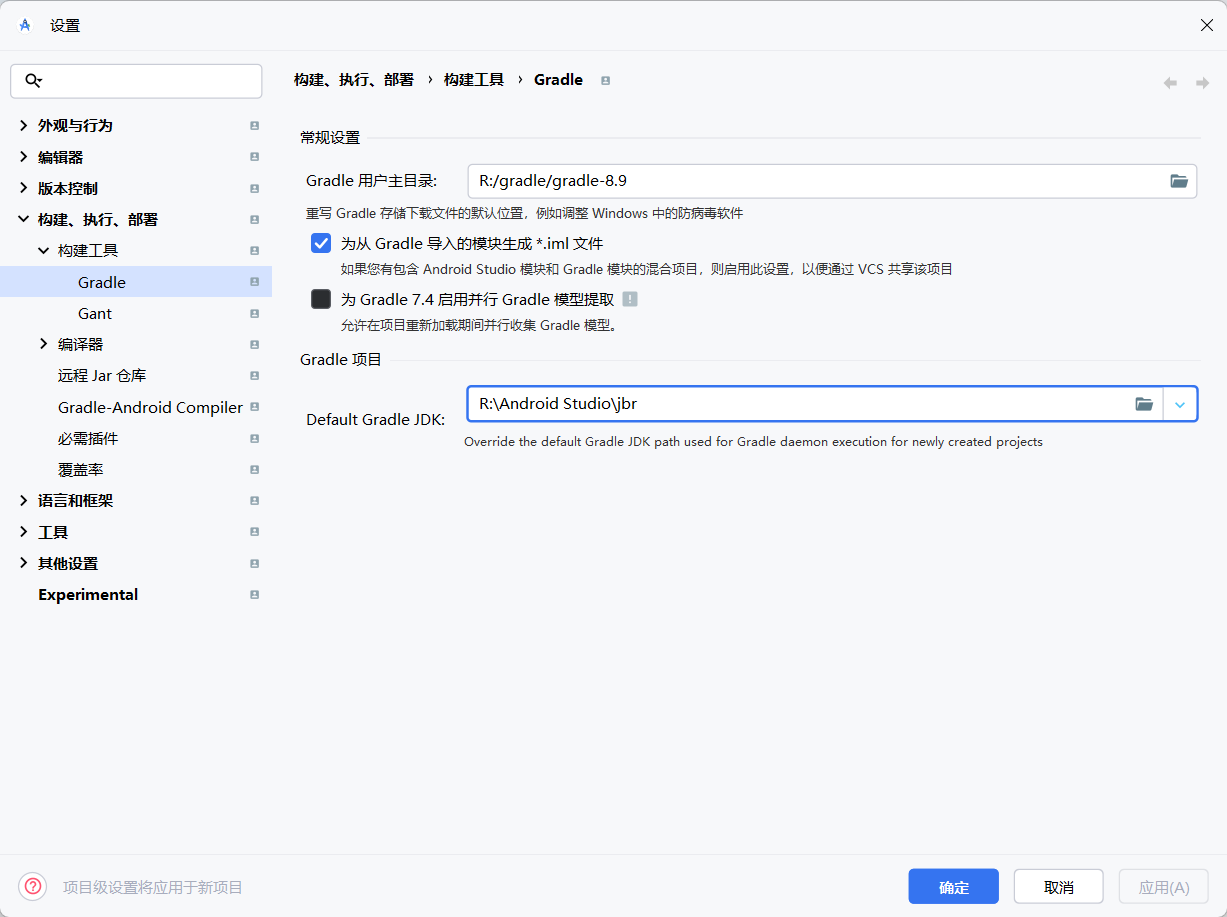This screenshot has width=1227, height=917.
Task: Click the forward navigation arrow
Action: 1202,83
